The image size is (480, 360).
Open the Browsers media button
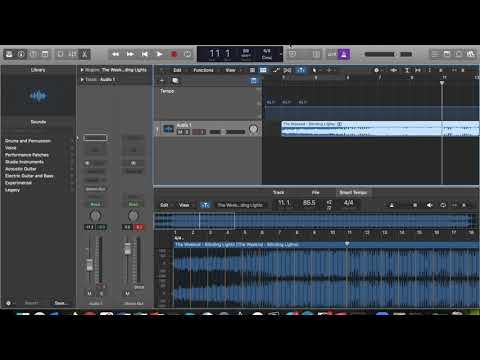[471, 54]
